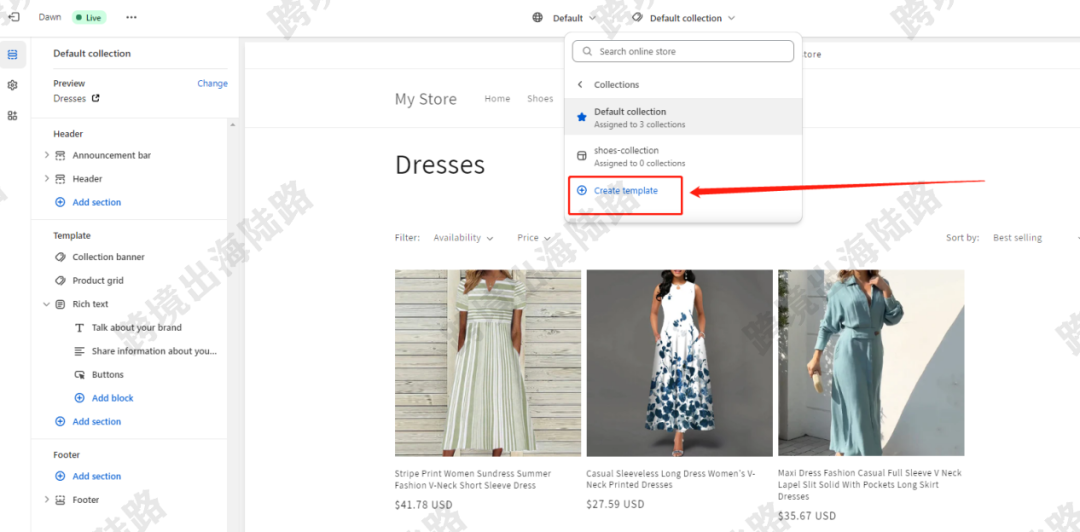Open Home in store navigation
Image resolution: width=1080 pixels, height=532 pixels.
click(497, 99)
